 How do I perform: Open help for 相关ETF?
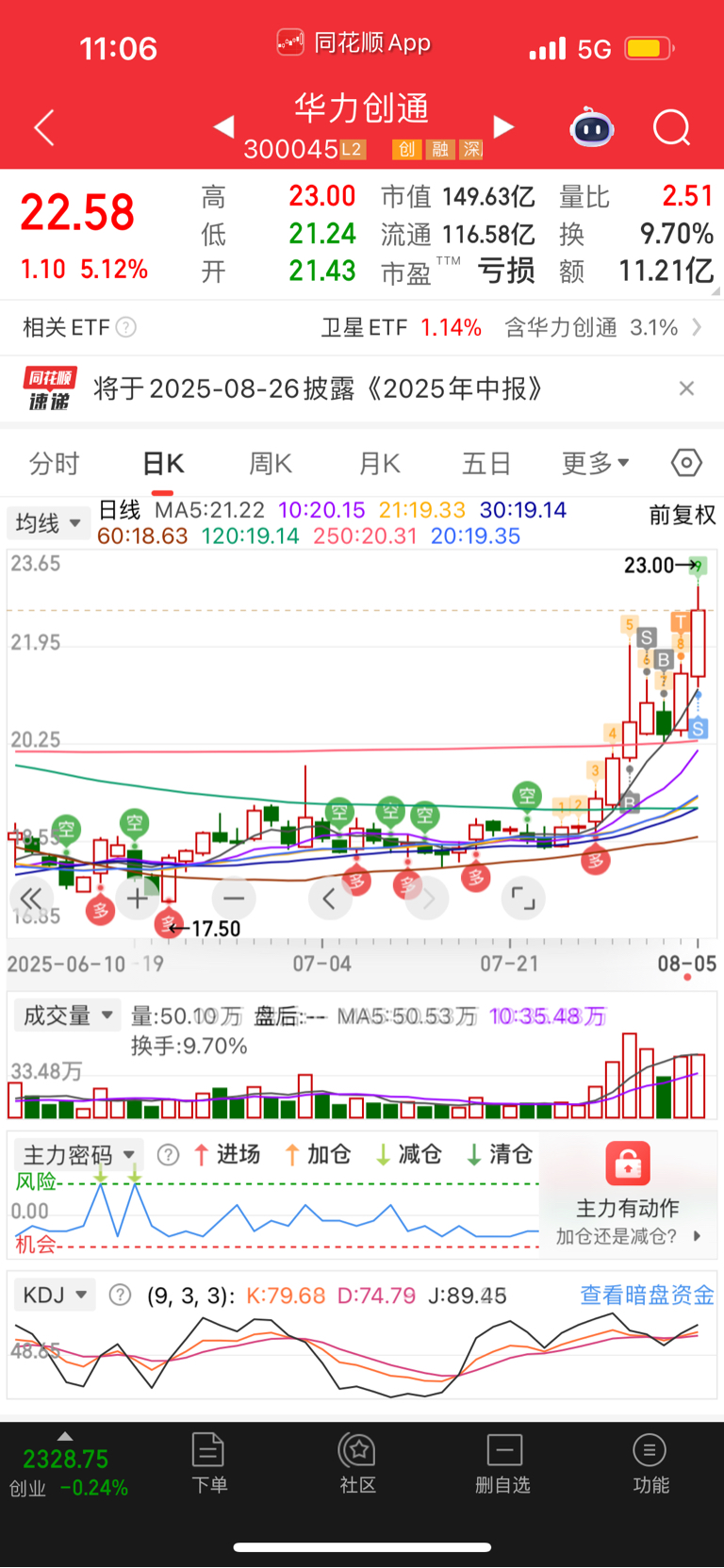pyautogui.click(x=126, y=327)
